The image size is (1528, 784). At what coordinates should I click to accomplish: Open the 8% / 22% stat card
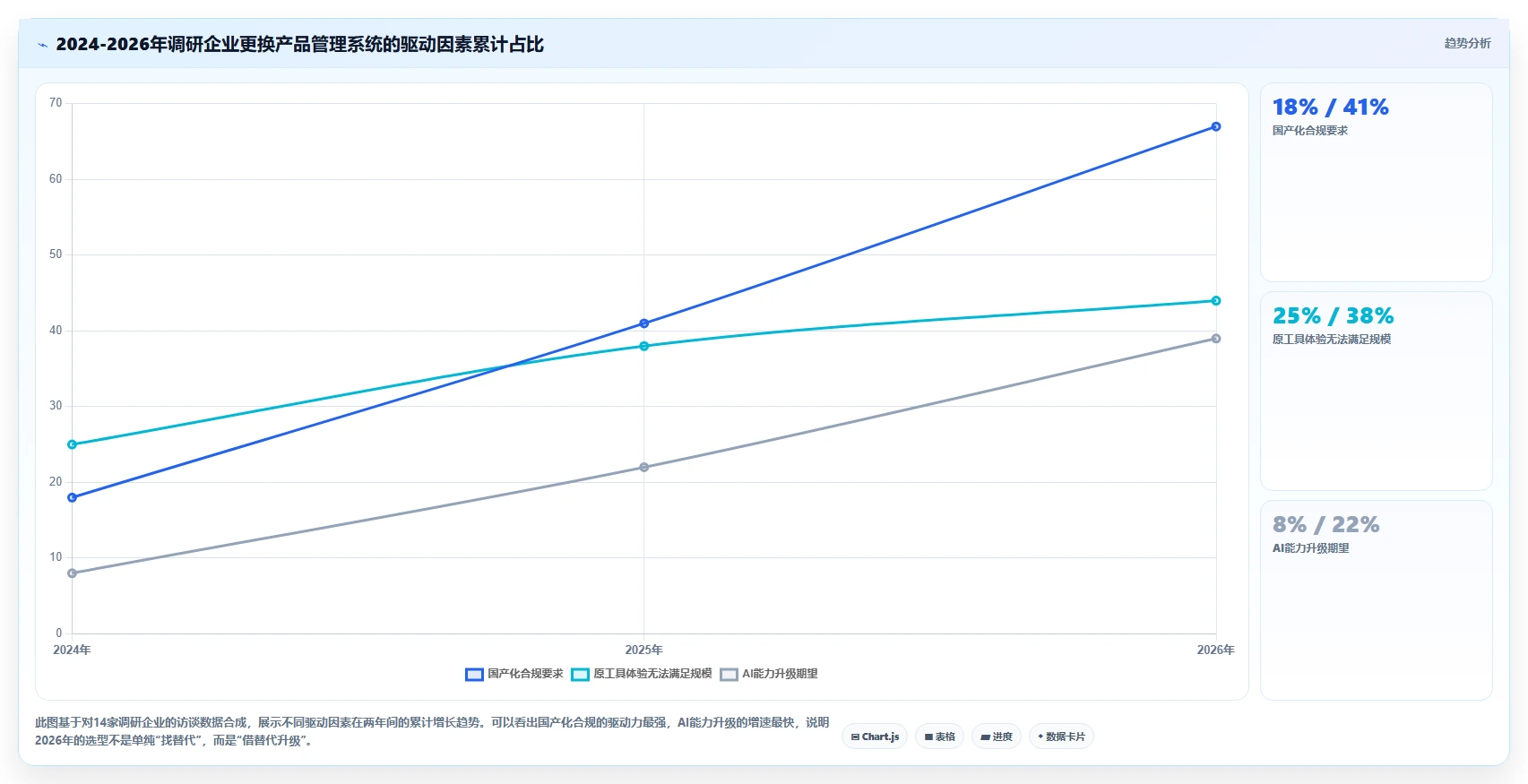1376,600
